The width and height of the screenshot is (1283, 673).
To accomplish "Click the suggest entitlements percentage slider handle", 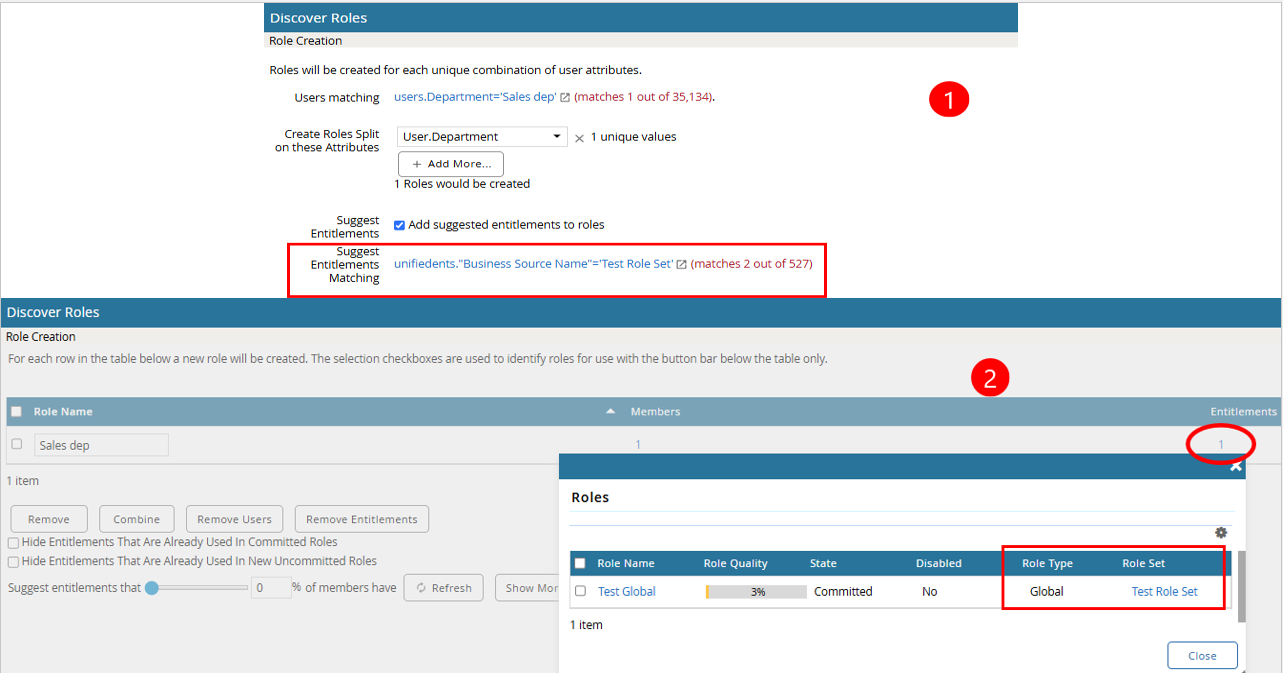I will point(152,588).
